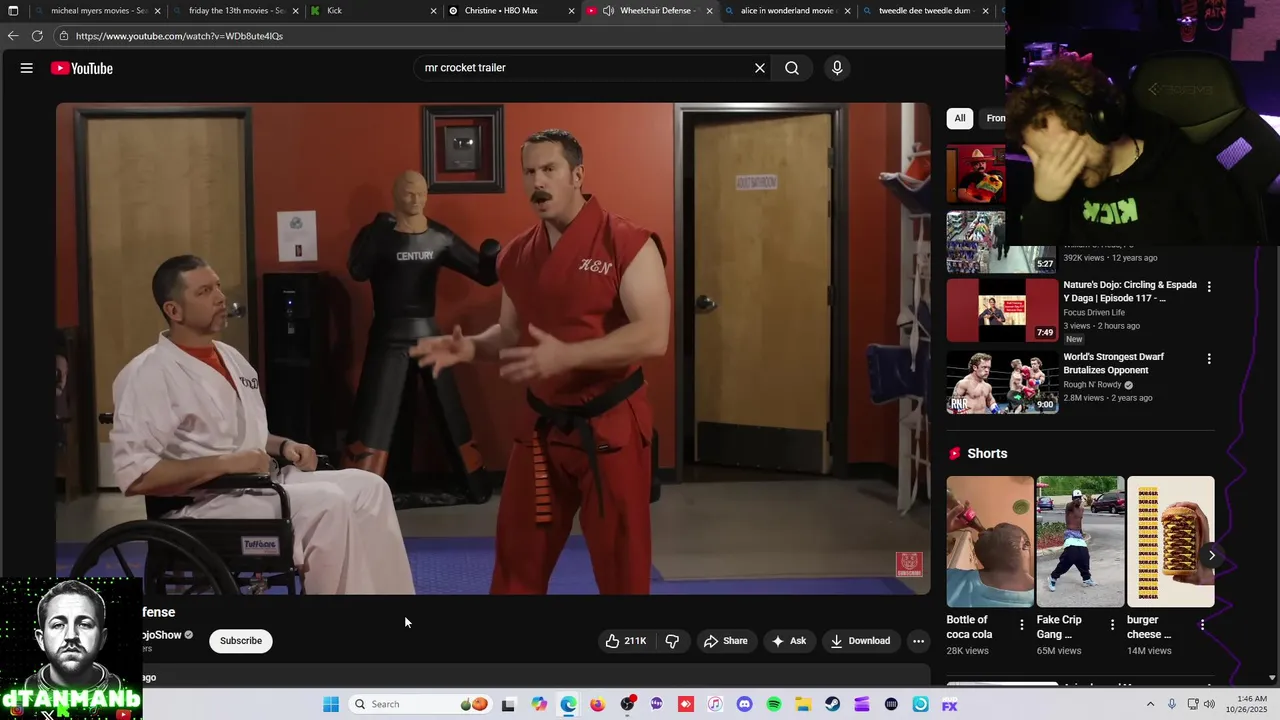Open the Bottle of coca cola short
Screen dimensions: 1280x720
click(990, 541)
